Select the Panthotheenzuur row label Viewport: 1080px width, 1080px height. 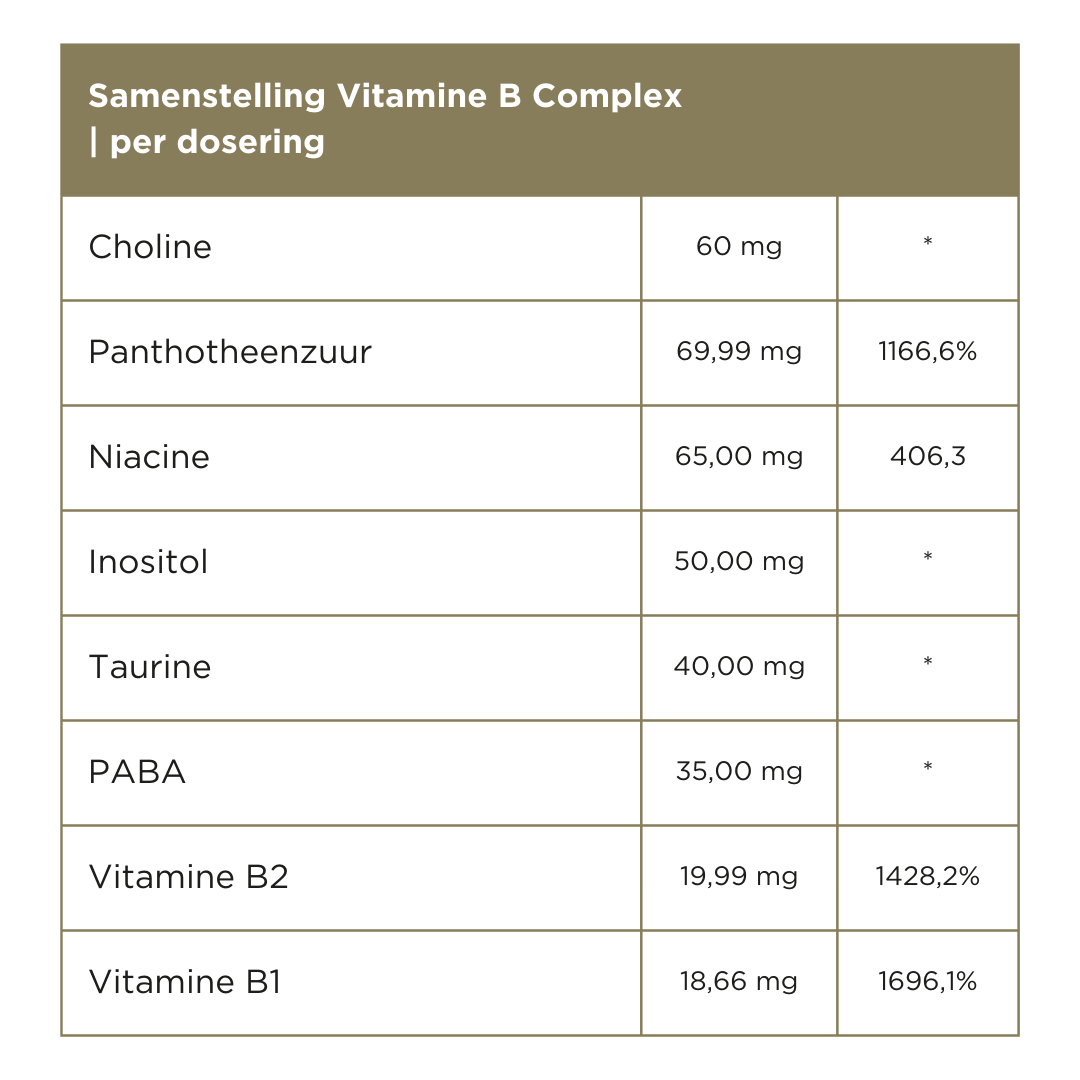coord(230,352)
